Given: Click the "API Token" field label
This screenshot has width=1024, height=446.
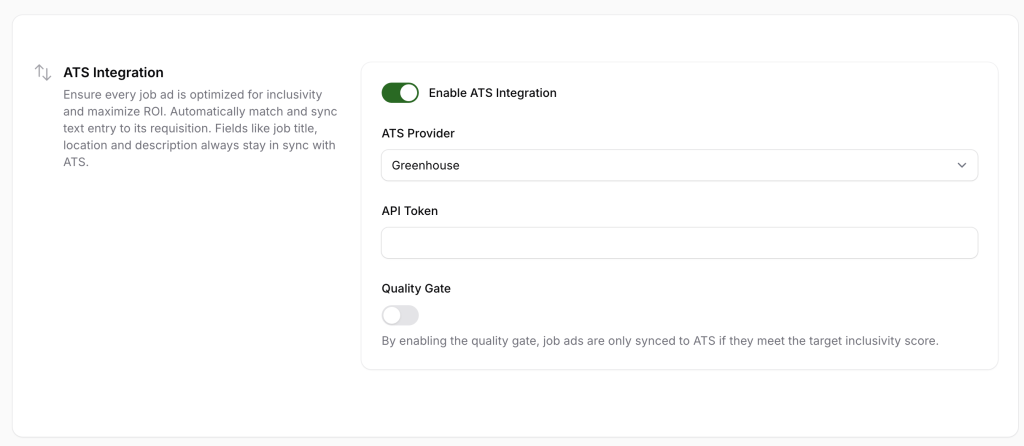Looking at the screenshot, I should tap(410, 211).
